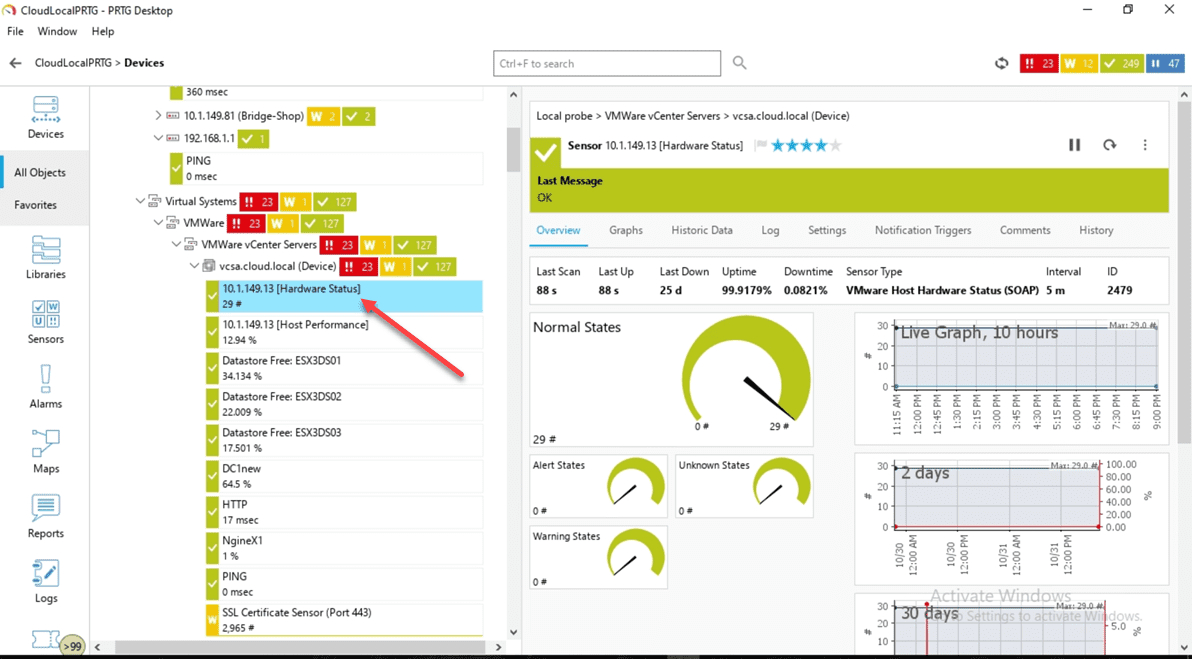This screenshot has width=1192, height=659.
Task: Open the Sensors section
Action: click(x=46, y=322)
